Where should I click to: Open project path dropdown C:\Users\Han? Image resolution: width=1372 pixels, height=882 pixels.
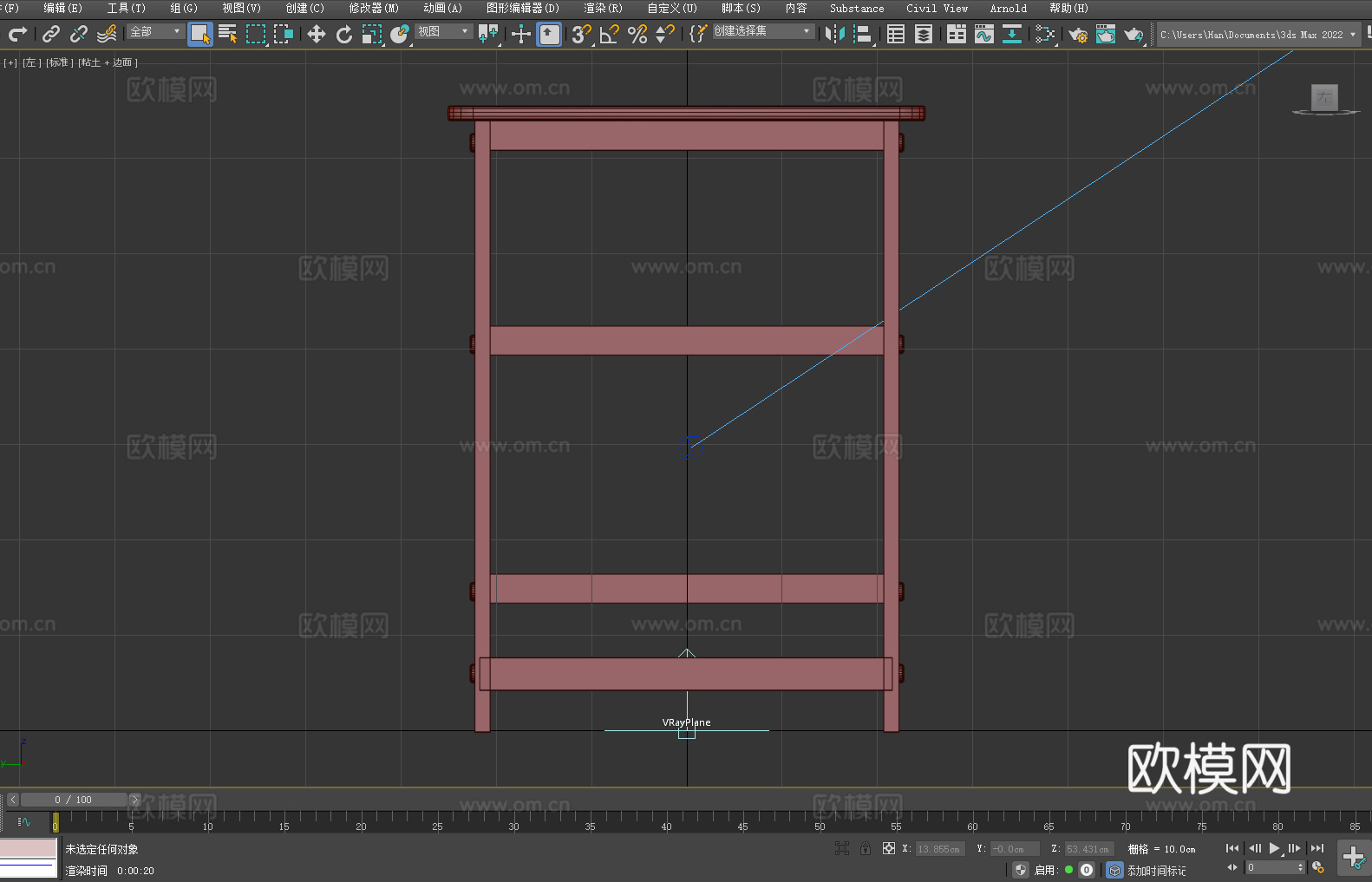1258,35
